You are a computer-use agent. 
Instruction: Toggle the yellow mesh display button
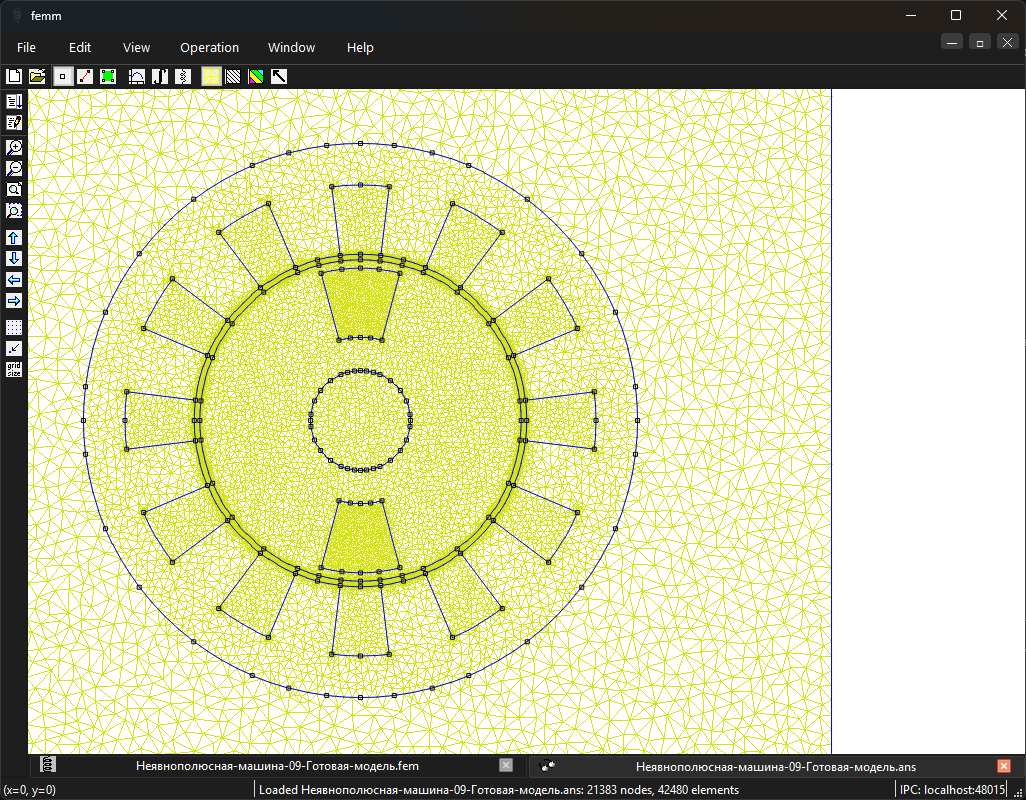point(211,77)
